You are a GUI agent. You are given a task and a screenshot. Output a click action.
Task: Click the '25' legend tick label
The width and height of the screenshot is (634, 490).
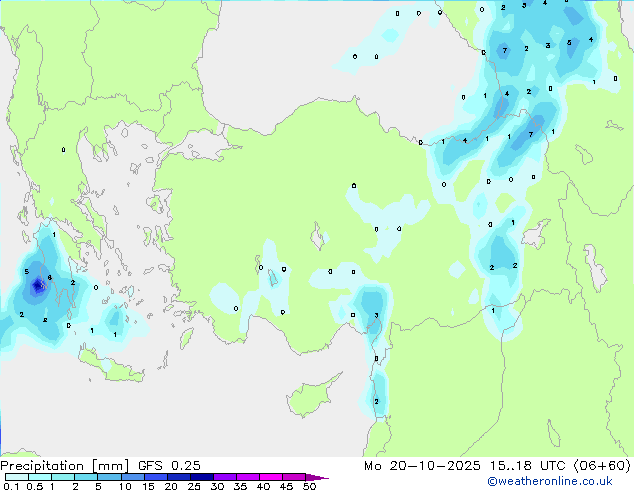[x=194, y=486]
